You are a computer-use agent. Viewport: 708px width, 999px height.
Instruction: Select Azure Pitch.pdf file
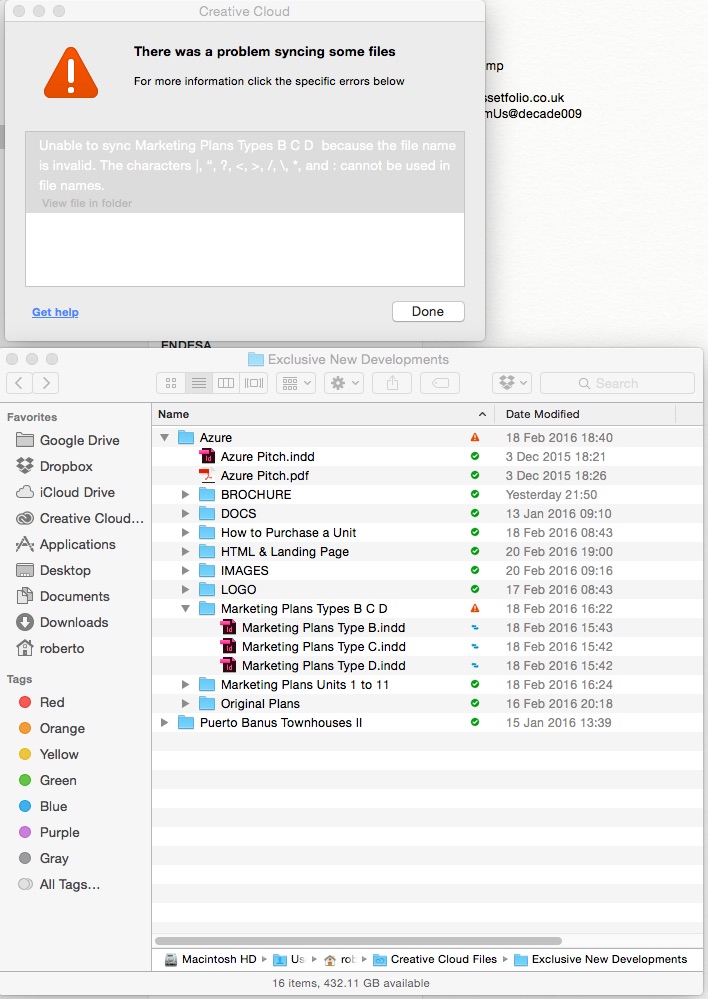(264, 476)
